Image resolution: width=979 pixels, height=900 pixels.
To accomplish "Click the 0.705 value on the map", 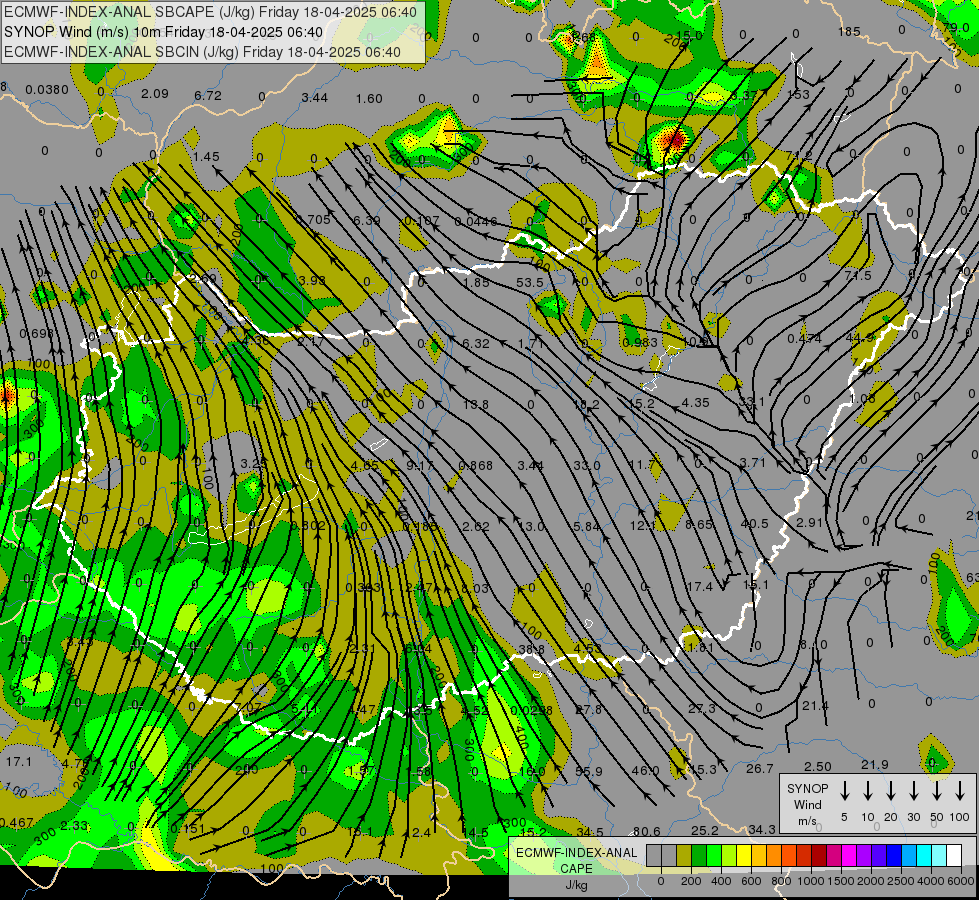I will tap(313, 219).
